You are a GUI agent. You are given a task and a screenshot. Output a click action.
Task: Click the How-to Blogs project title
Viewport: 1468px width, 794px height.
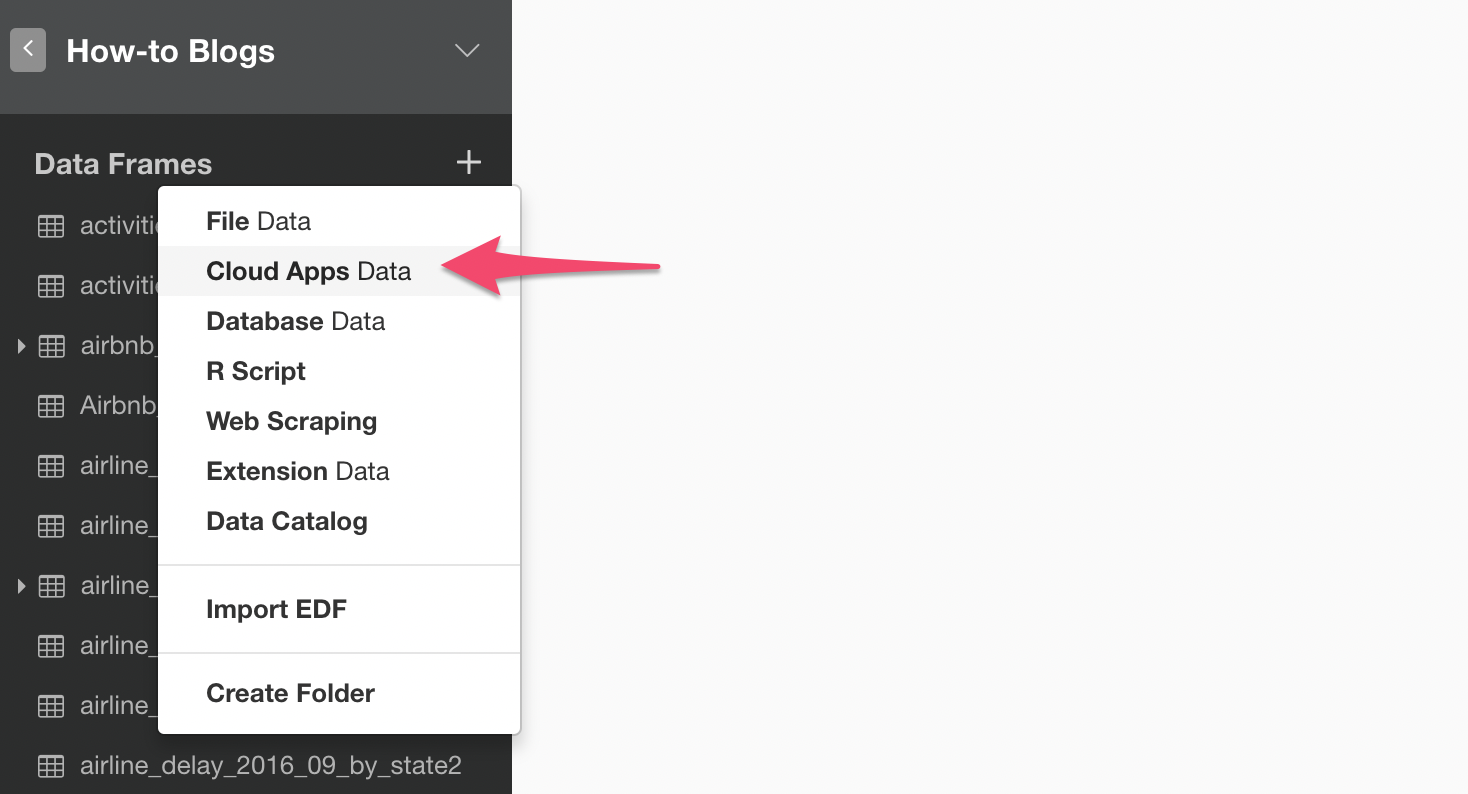click(170, 51)
